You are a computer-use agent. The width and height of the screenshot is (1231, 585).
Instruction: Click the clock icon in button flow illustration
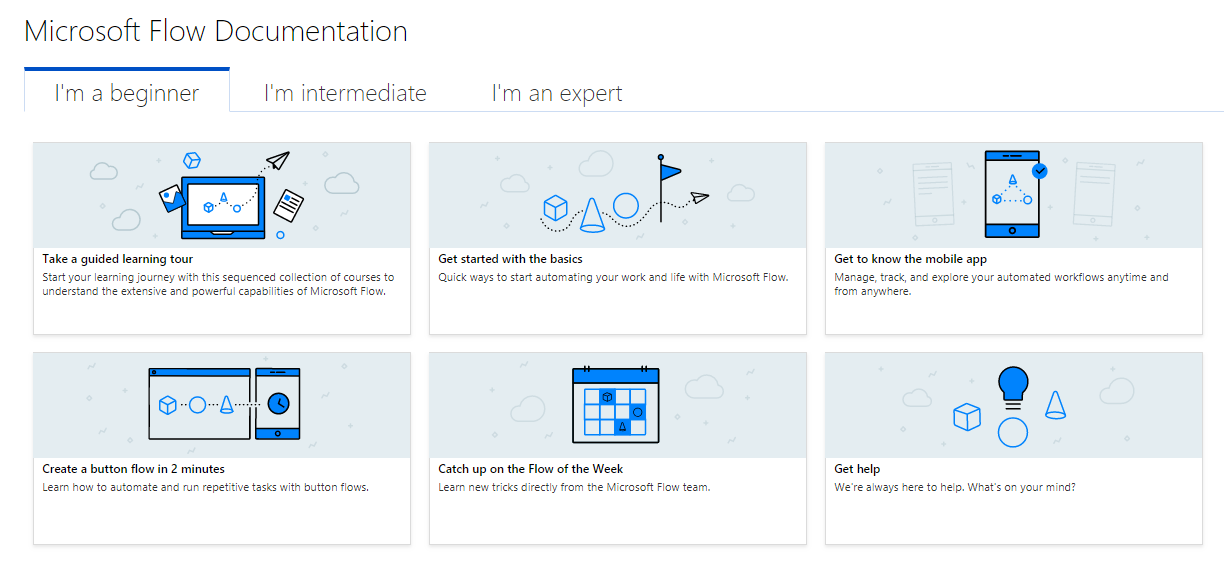click(278, 403)
